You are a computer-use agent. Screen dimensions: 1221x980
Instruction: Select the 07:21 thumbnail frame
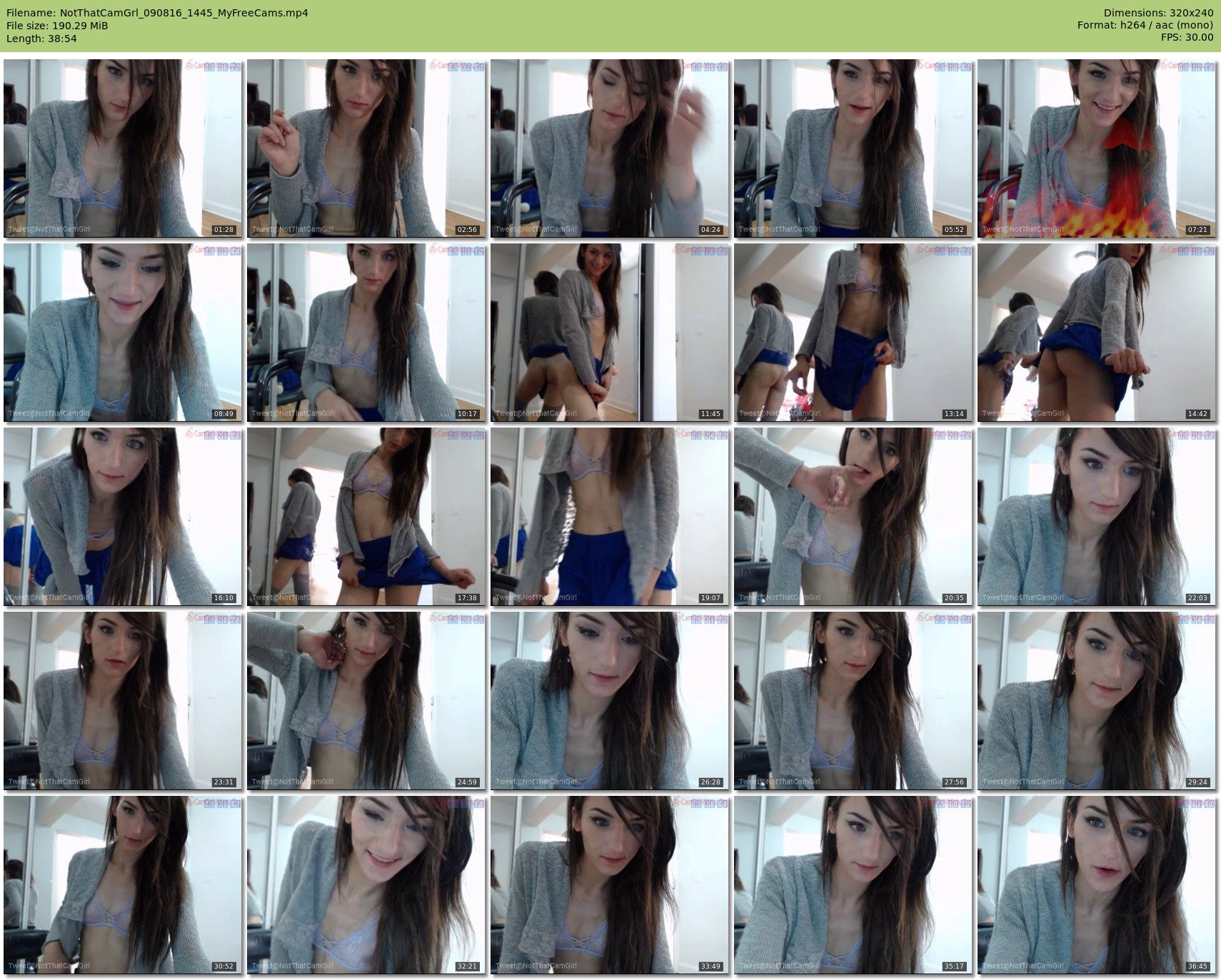point(1097,148)
